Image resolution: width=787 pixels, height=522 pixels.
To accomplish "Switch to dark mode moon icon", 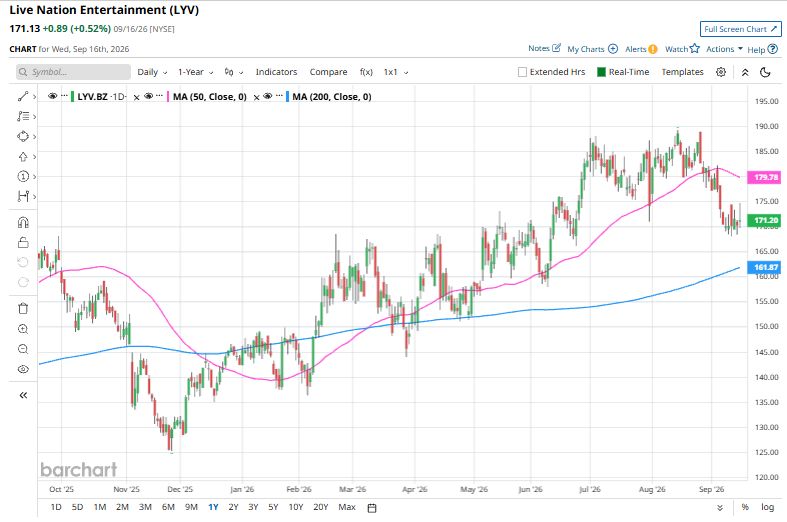I will (x=765, y=72).
